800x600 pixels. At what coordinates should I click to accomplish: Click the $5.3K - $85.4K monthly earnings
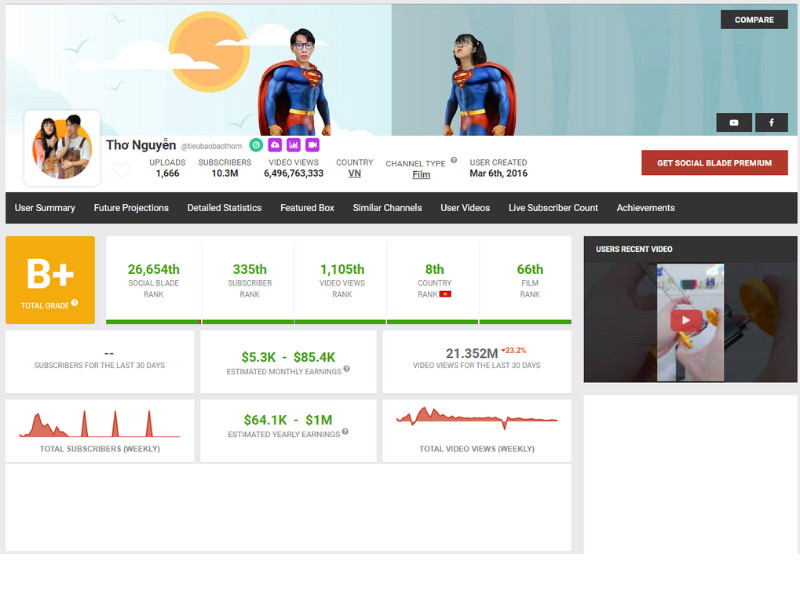tap(288, 357)
